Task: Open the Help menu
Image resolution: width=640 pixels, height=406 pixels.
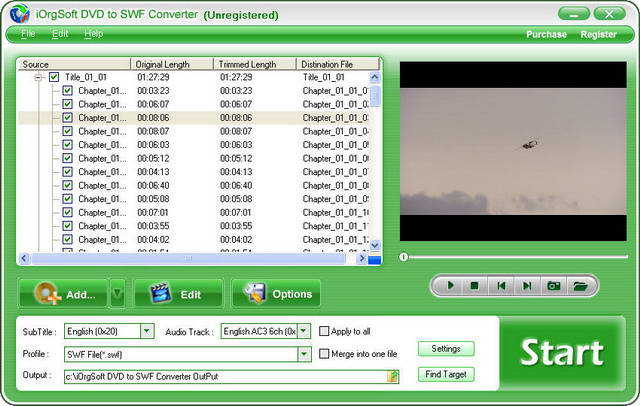Action: (x=93, y=33)
